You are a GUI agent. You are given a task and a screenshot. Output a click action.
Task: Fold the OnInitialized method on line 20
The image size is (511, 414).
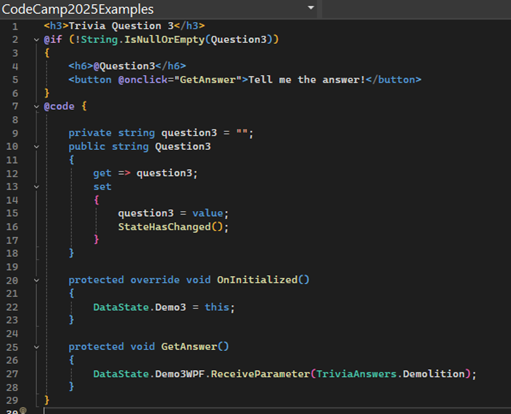click(36, 280)
